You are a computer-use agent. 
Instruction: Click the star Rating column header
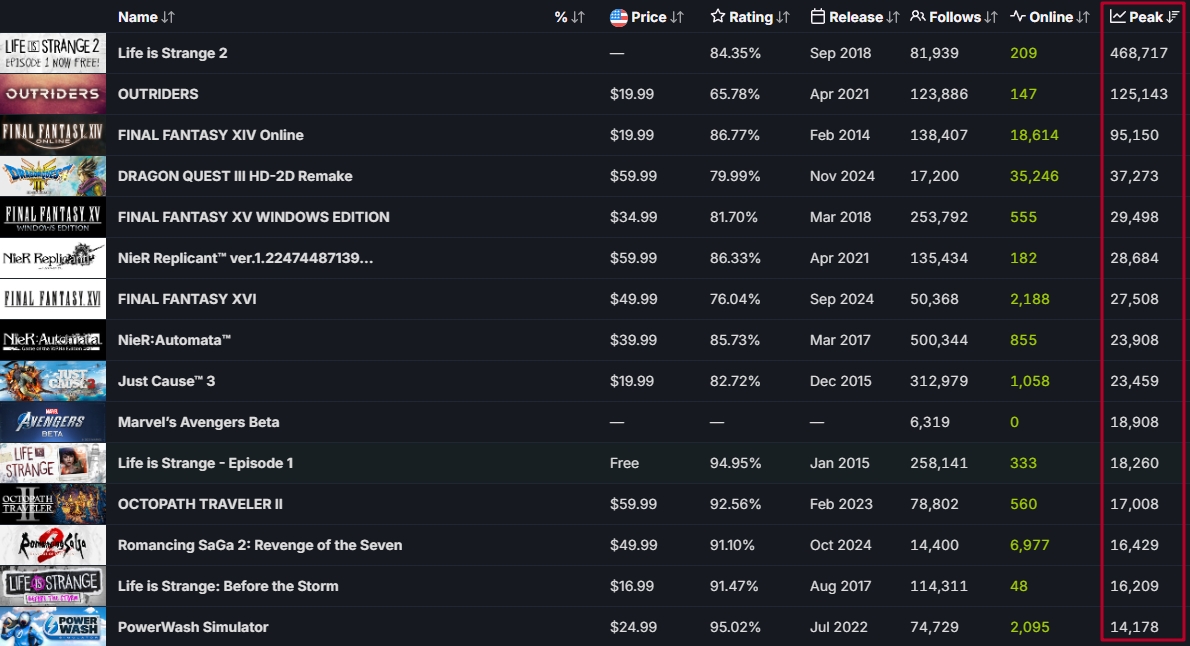click(x=750, y=17)
